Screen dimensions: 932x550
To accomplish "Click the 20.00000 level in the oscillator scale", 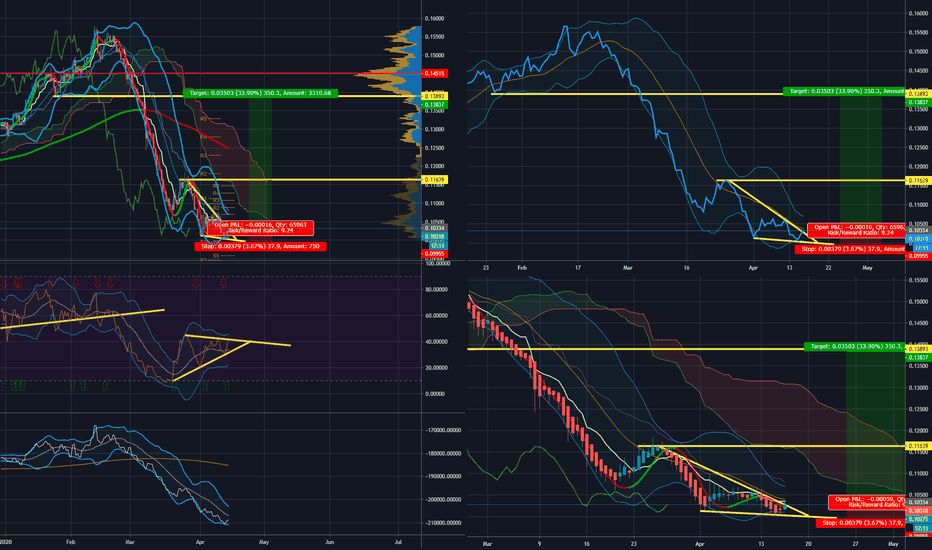I will coord(436,368).
